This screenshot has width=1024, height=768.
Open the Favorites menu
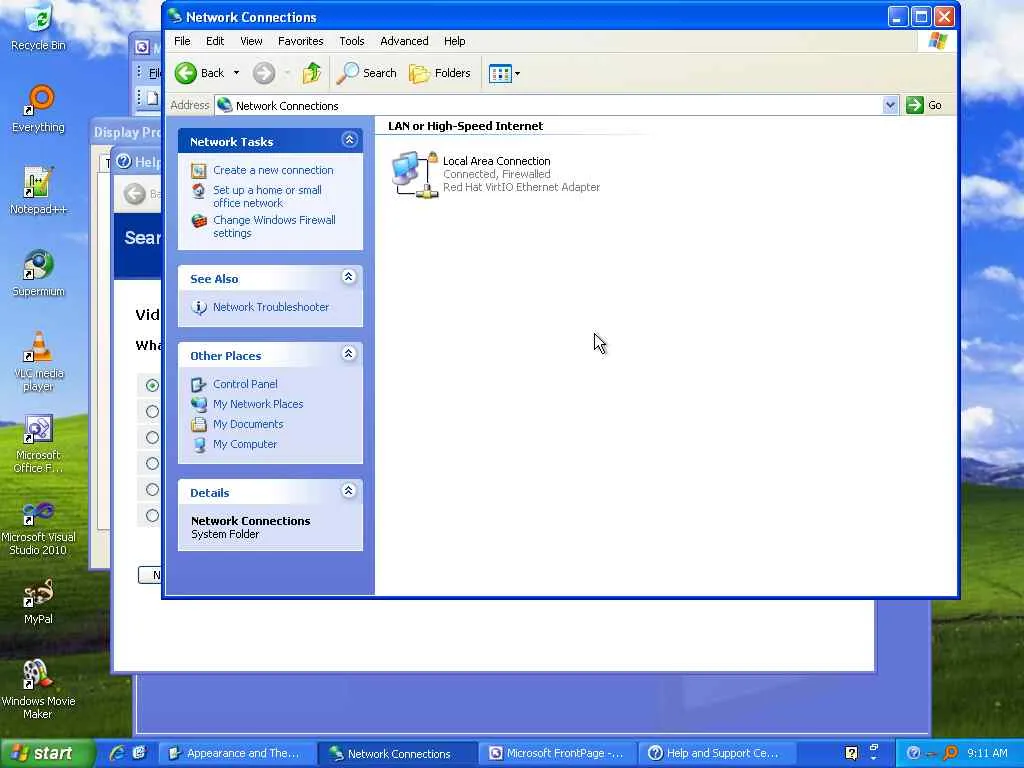[300, 41]
